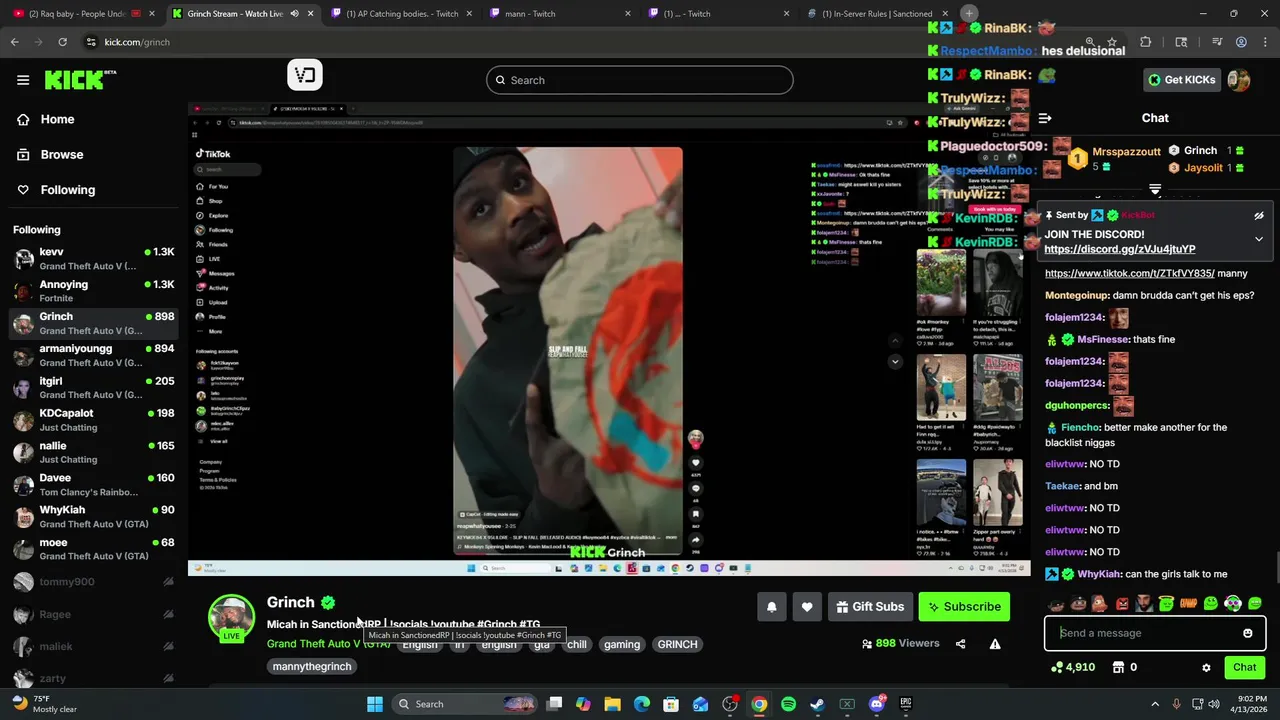Open KDCapalot Just Chatting channel
1280x720 pixels.
[x=95, y=420]
